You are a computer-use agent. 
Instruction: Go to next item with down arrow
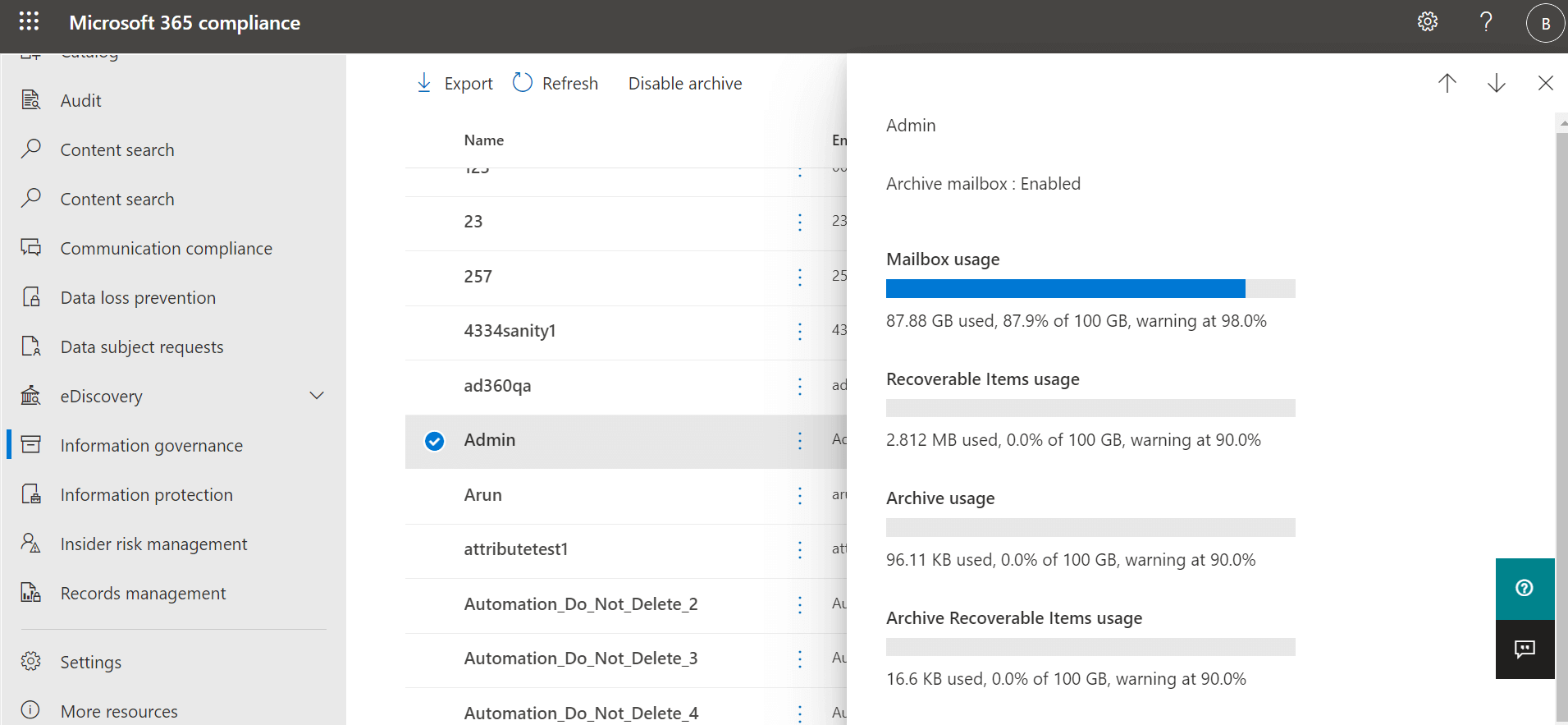click(1497, 83)
